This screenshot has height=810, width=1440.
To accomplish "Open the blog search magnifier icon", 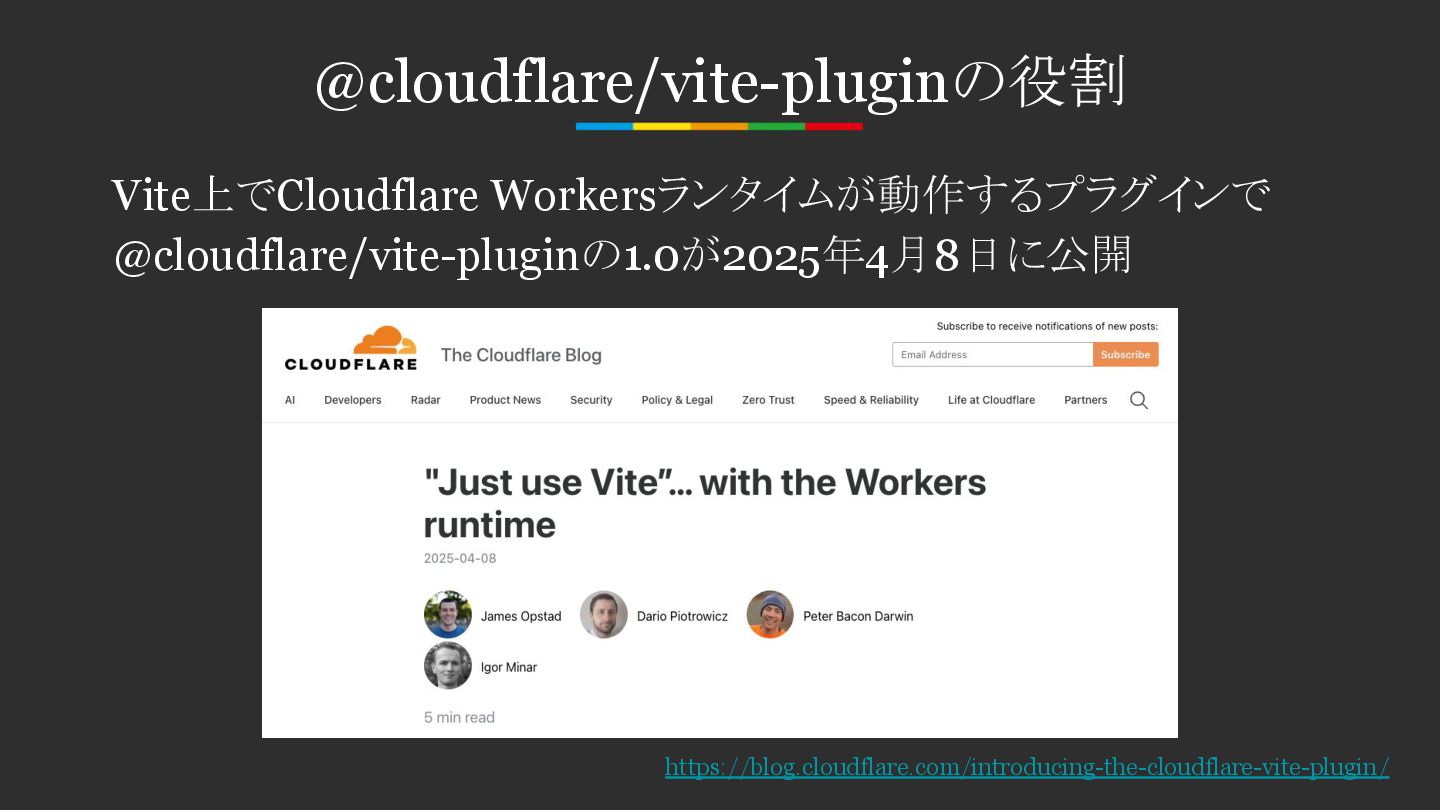I will pos(1139,400).
